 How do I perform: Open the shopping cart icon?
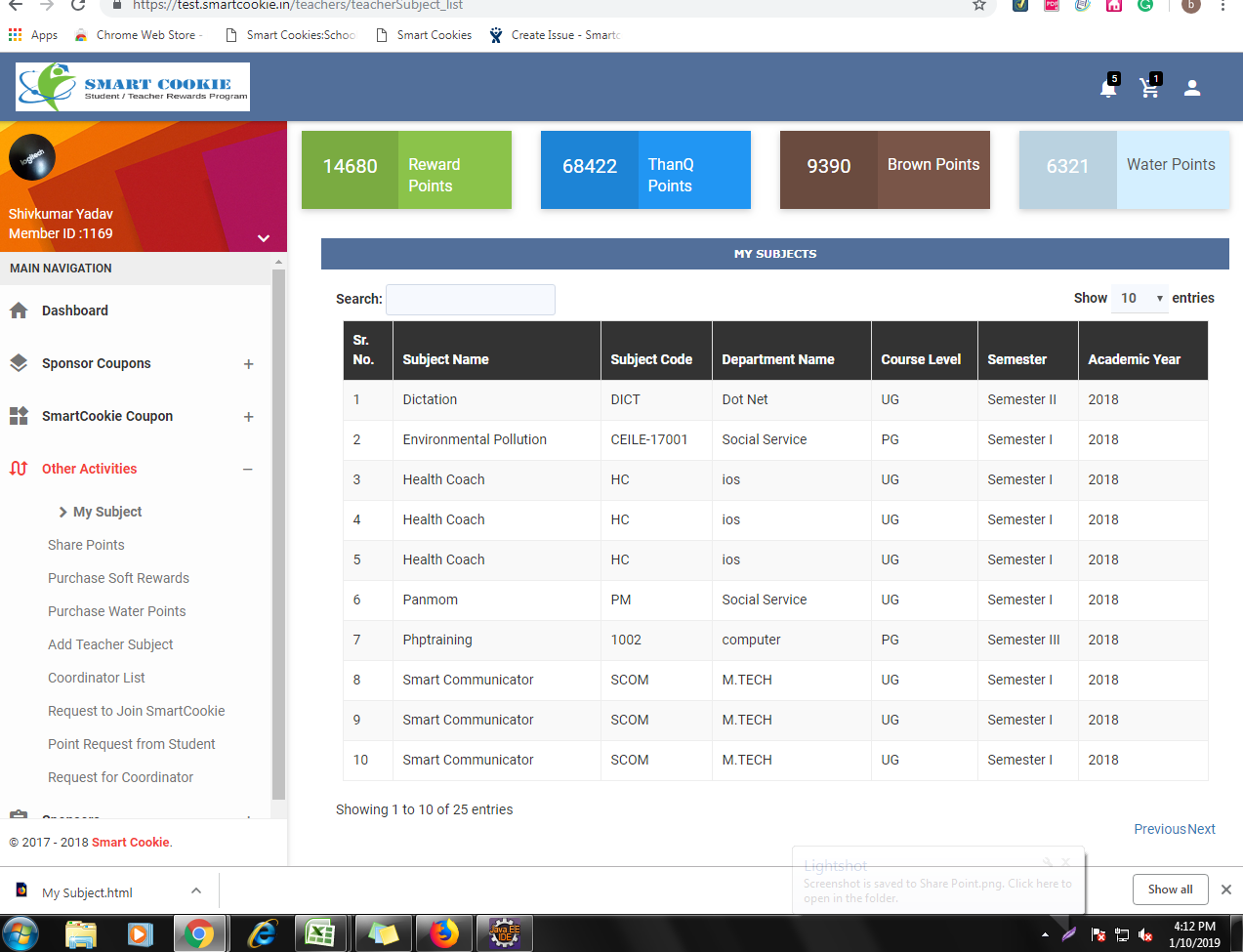tap(1149, 89)
